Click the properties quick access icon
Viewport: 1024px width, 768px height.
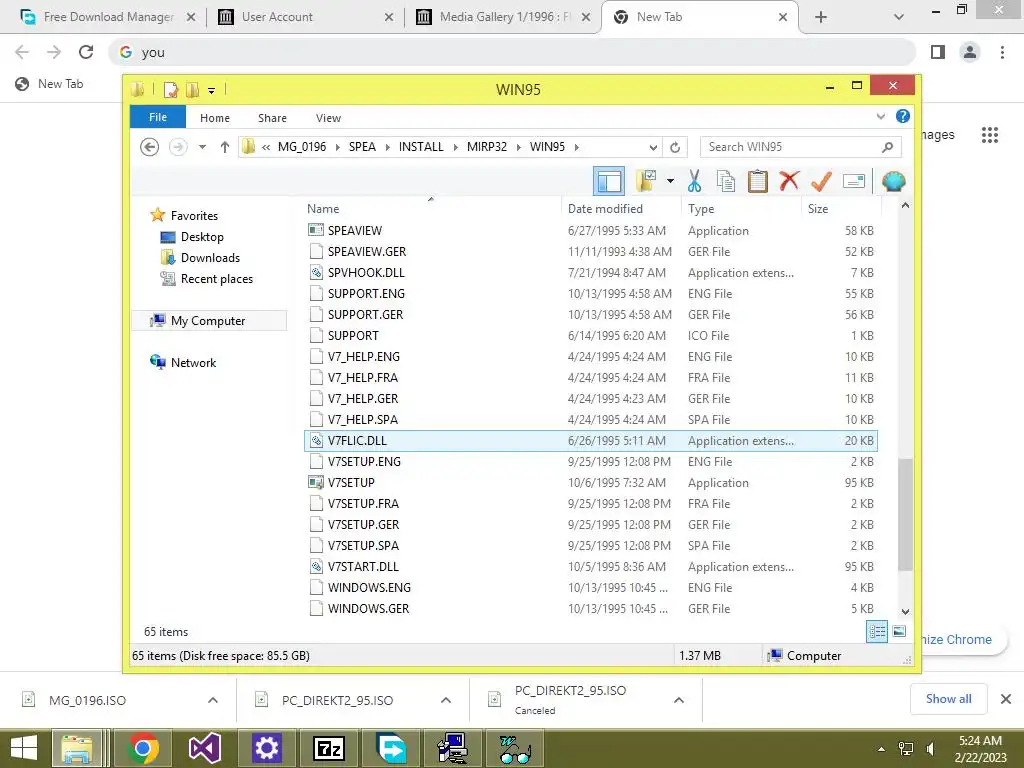point(170,89)
